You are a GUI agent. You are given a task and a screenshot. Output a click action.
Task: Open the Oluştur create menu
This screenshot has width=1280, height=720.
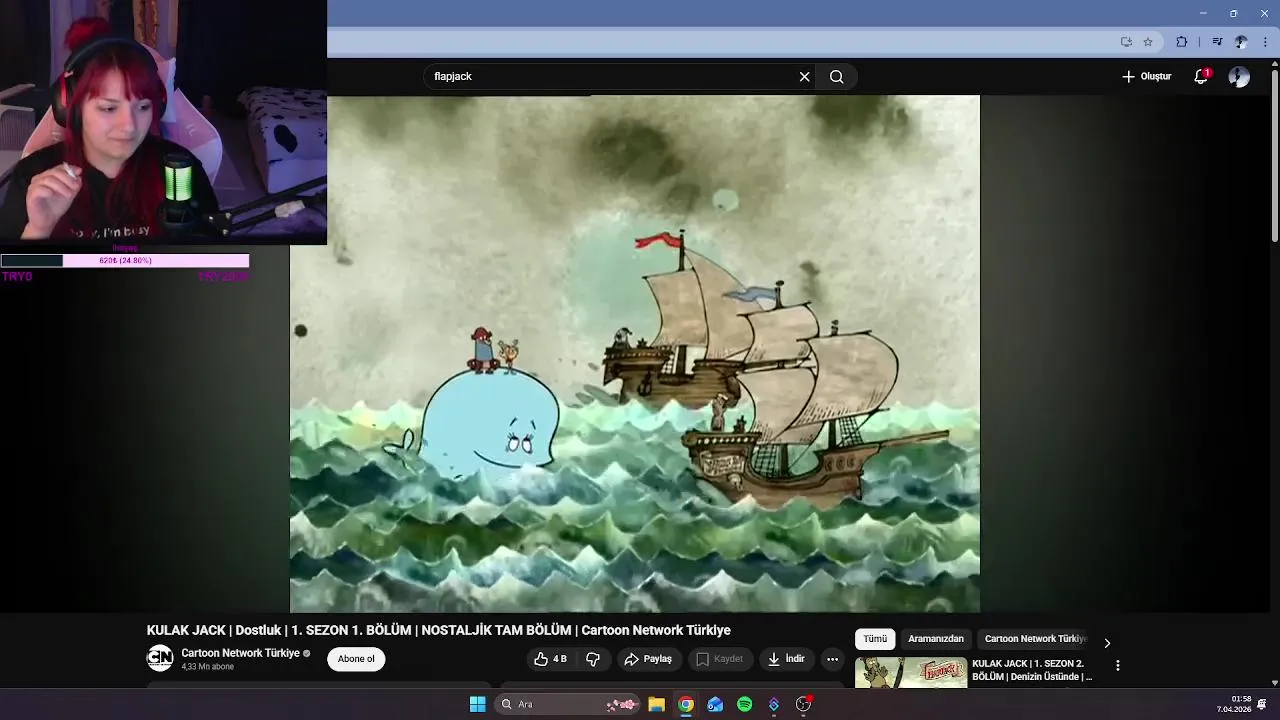pos(1146,77)
